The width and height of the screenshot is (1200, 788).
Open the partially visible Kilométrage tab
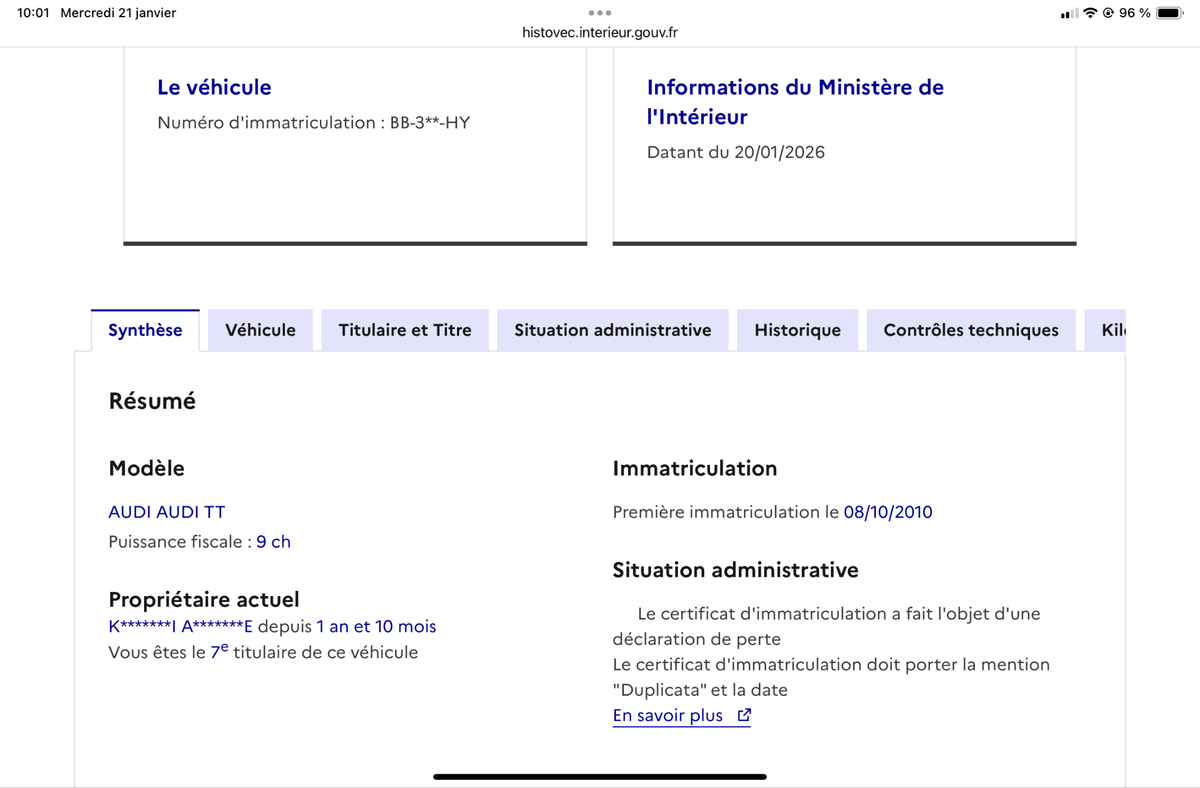click(1106, 330)
